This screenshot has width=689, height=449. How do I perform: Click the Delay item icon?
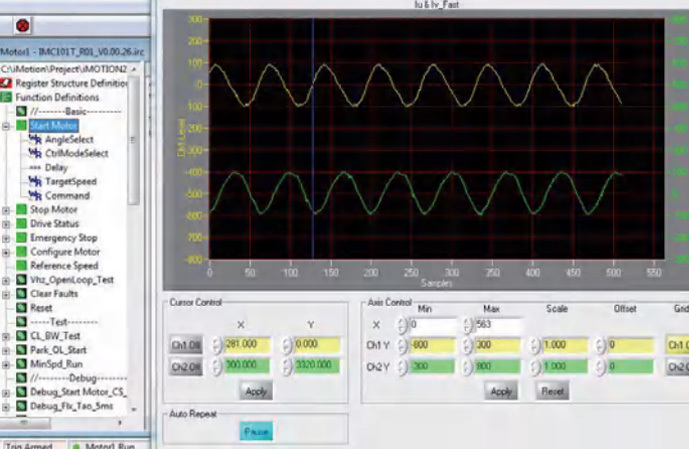pyautogui.click(x=35, y=167)
